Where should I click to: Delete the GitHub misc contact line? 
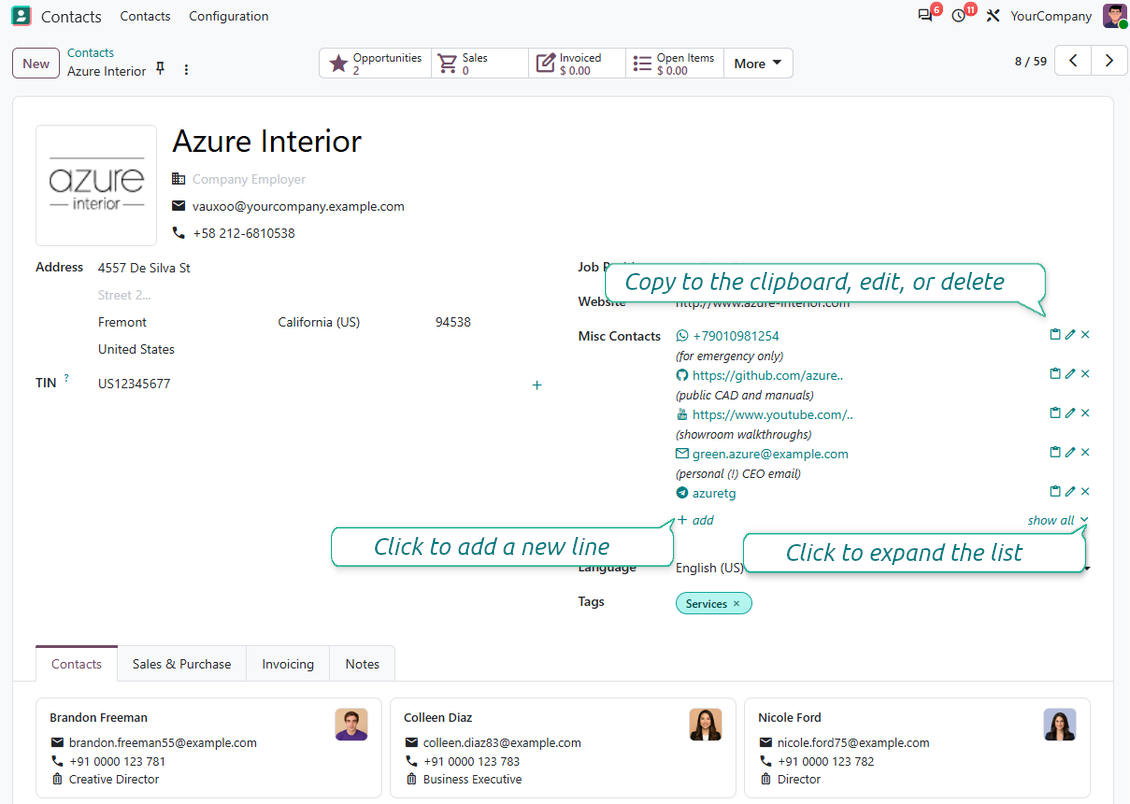tap(1085, 374)
